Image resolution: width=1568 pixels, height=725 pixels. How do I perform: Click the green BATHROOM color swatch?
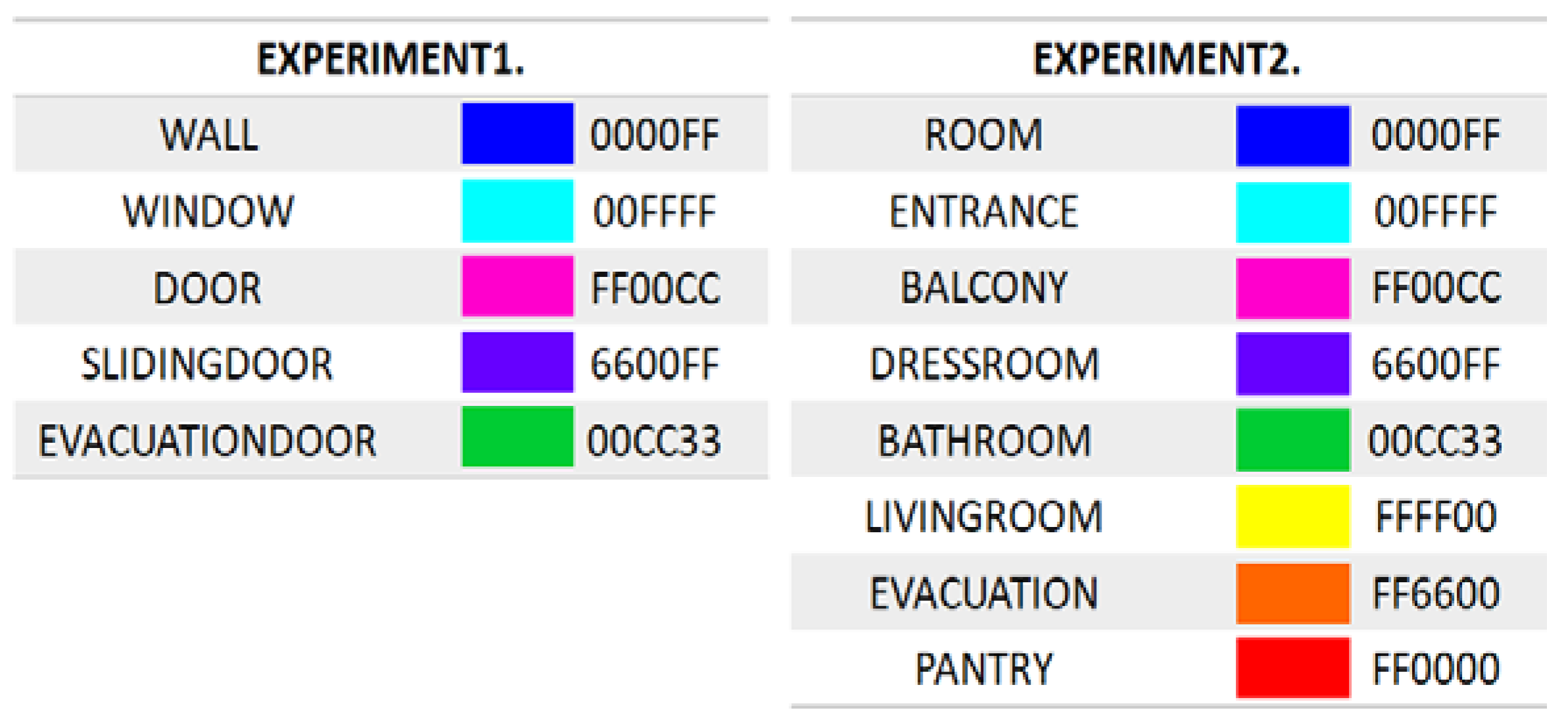click(1292, 440)
